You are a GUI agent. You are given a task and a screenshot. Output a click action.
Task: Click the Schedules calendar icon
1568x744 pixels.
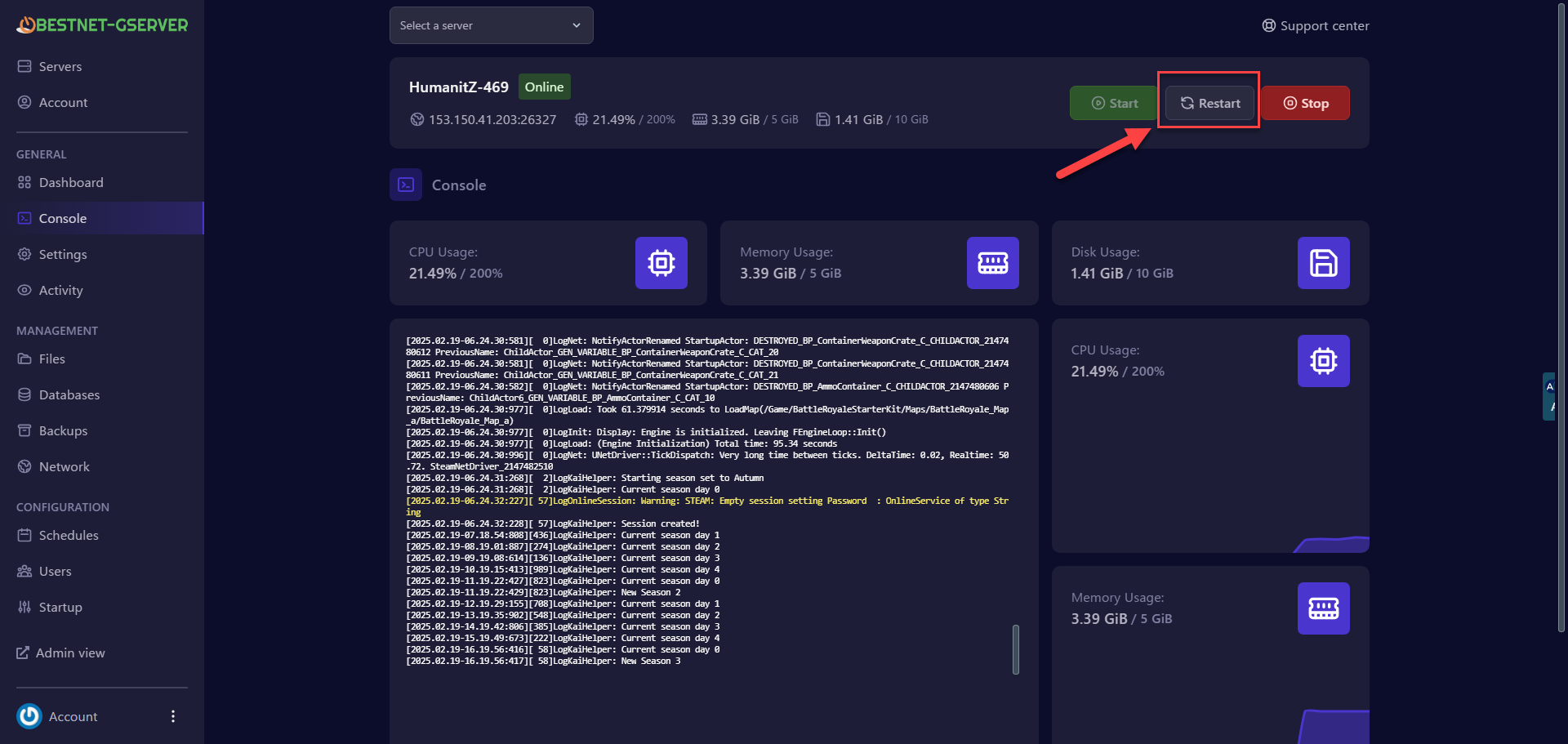(x=24, y=535)
